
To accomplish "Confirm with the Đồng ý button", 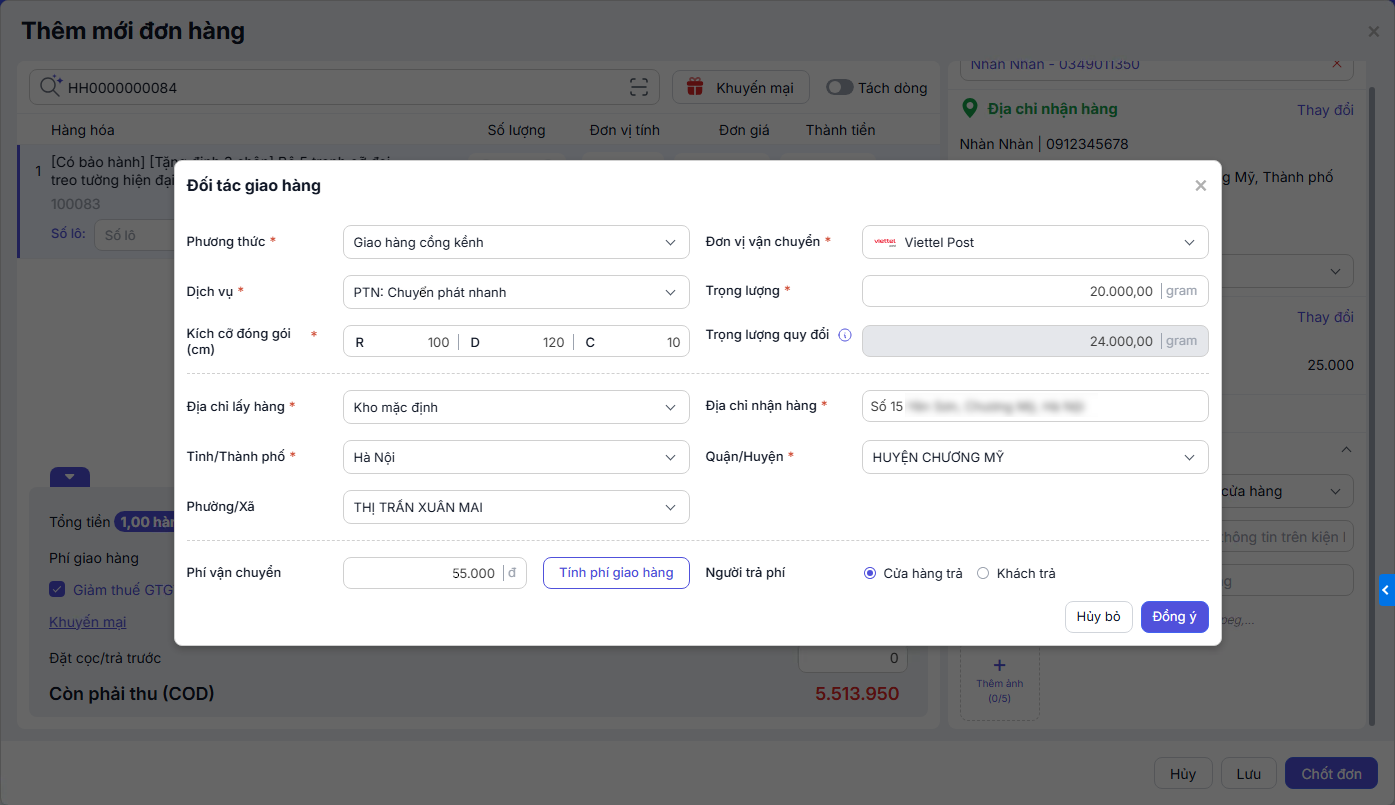I will [x=1174, y=617].
